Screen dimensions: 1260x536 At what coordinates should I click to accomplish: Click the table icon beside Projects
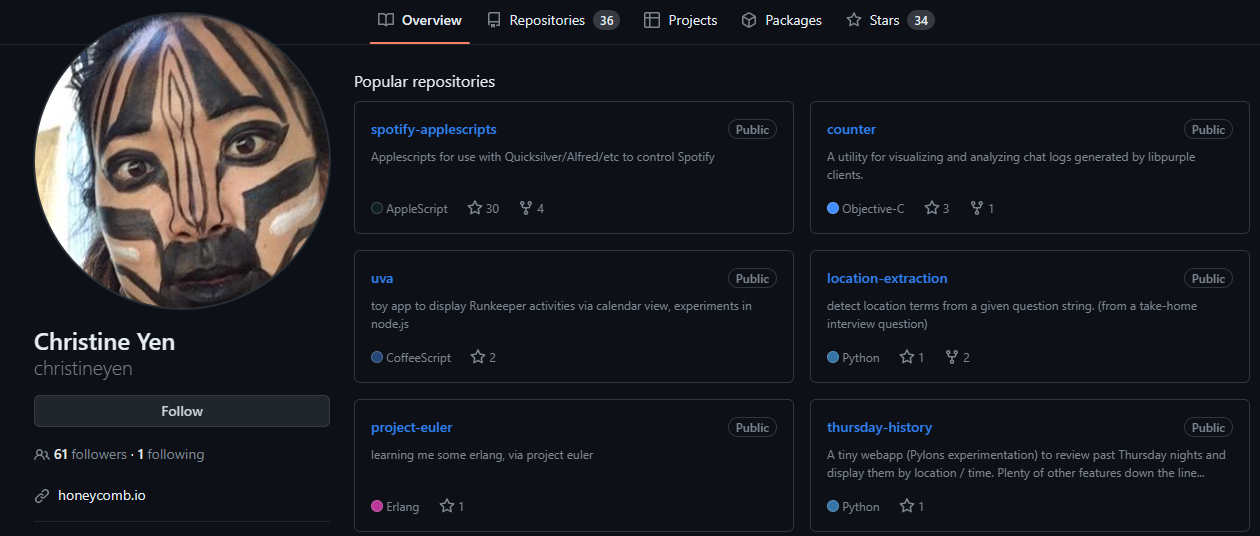pyautogui.click(x=652, y=20)
